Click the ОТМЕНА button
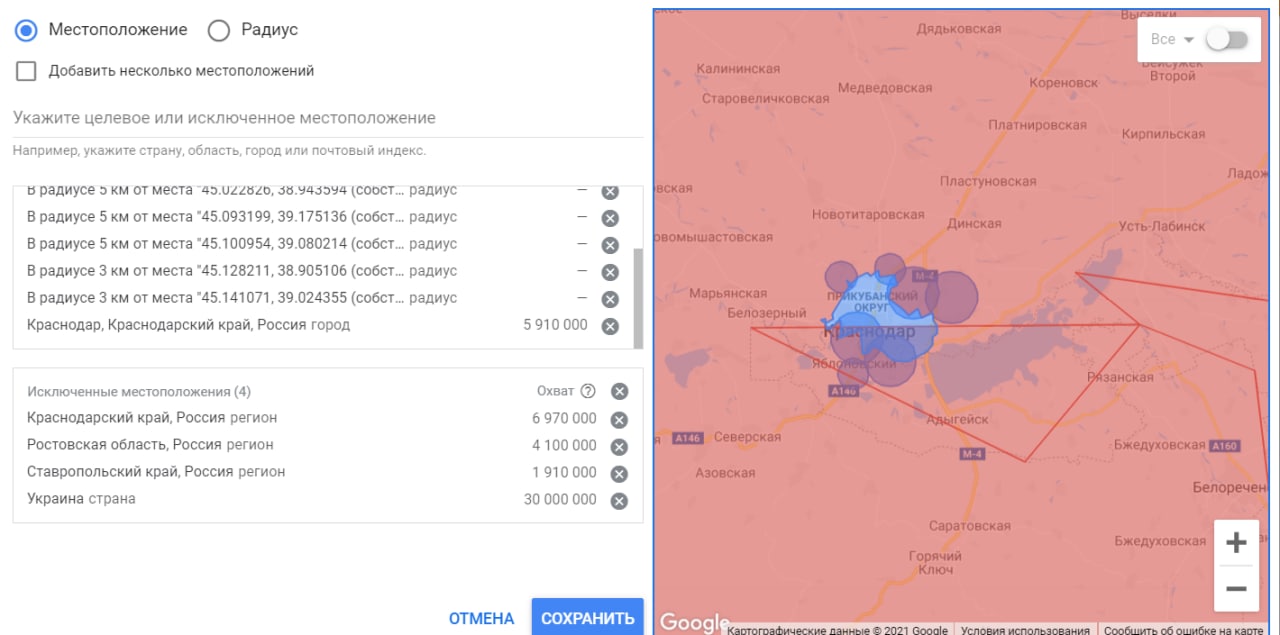Image resolution: width=1280 pixels, height=635 pixels. point(481,619)
